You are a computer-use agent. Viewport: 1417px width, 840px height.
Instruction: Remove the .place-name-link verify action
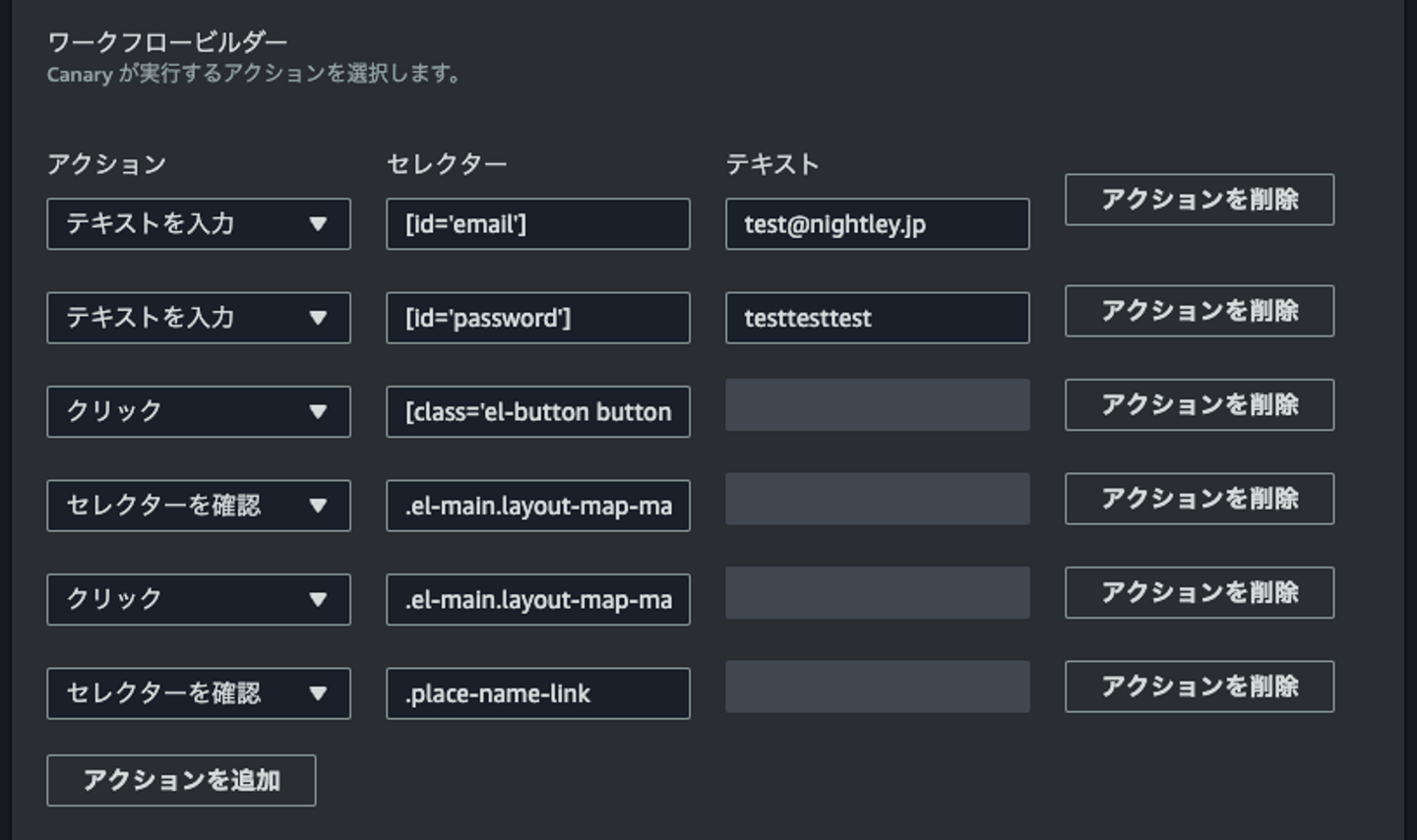(x=1199, y=686)
